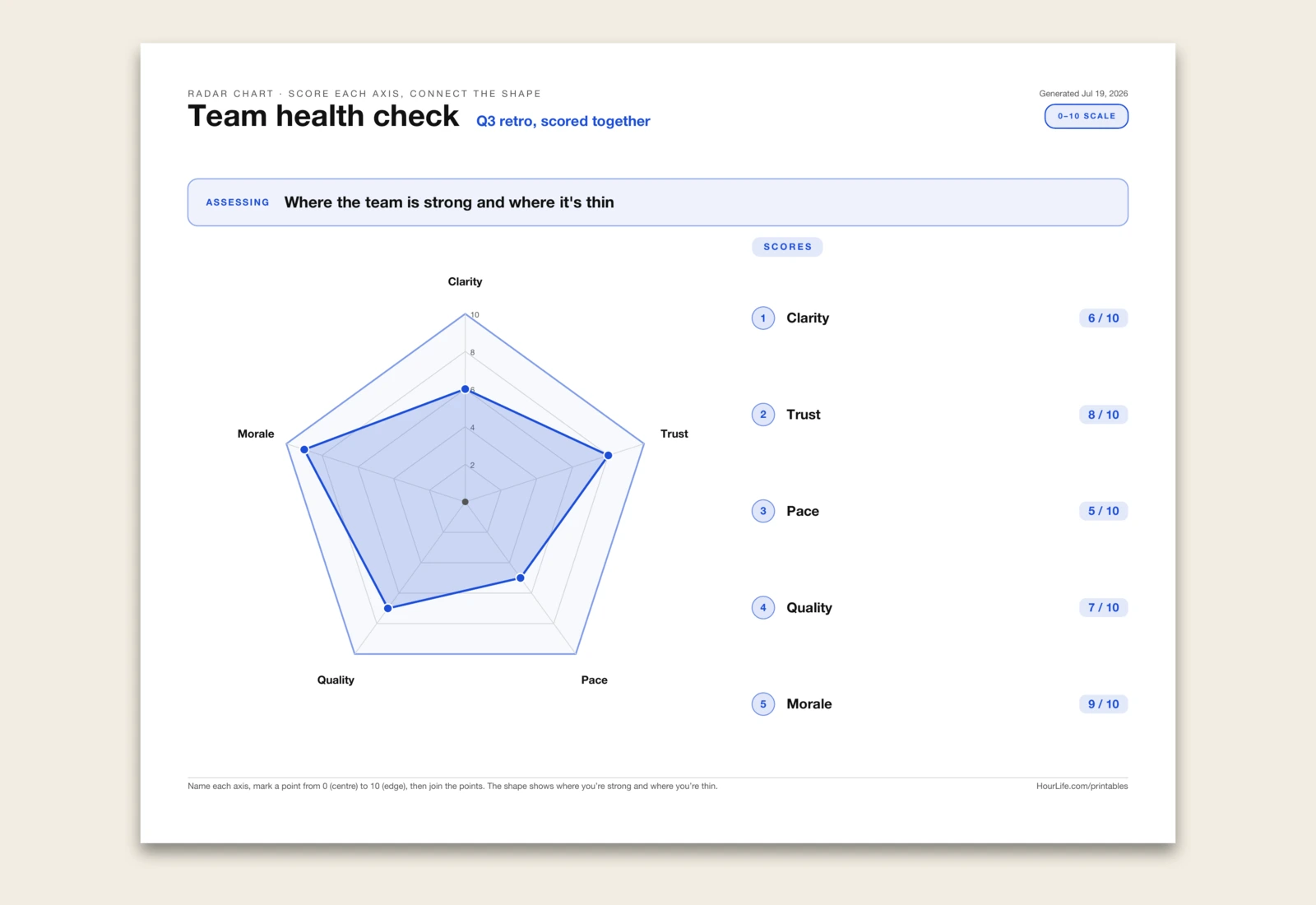This screenshot has width=1316, height=905.
Task: Select the number 2 circle beside Trust
Action: point(763,415)
